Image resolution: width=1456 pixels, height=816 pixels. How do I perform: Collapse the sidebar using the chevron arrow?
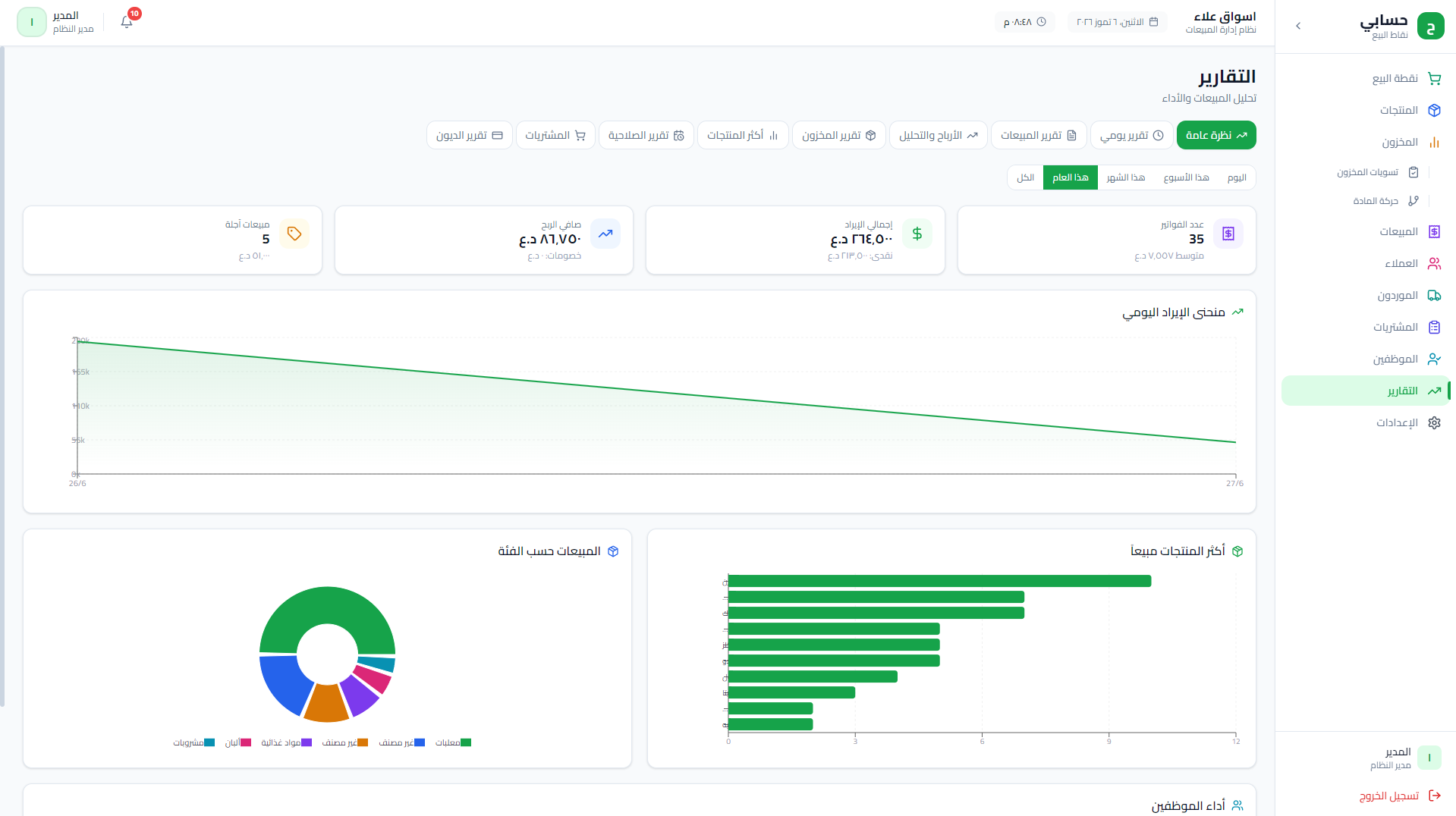click(x=1298, y=26)
